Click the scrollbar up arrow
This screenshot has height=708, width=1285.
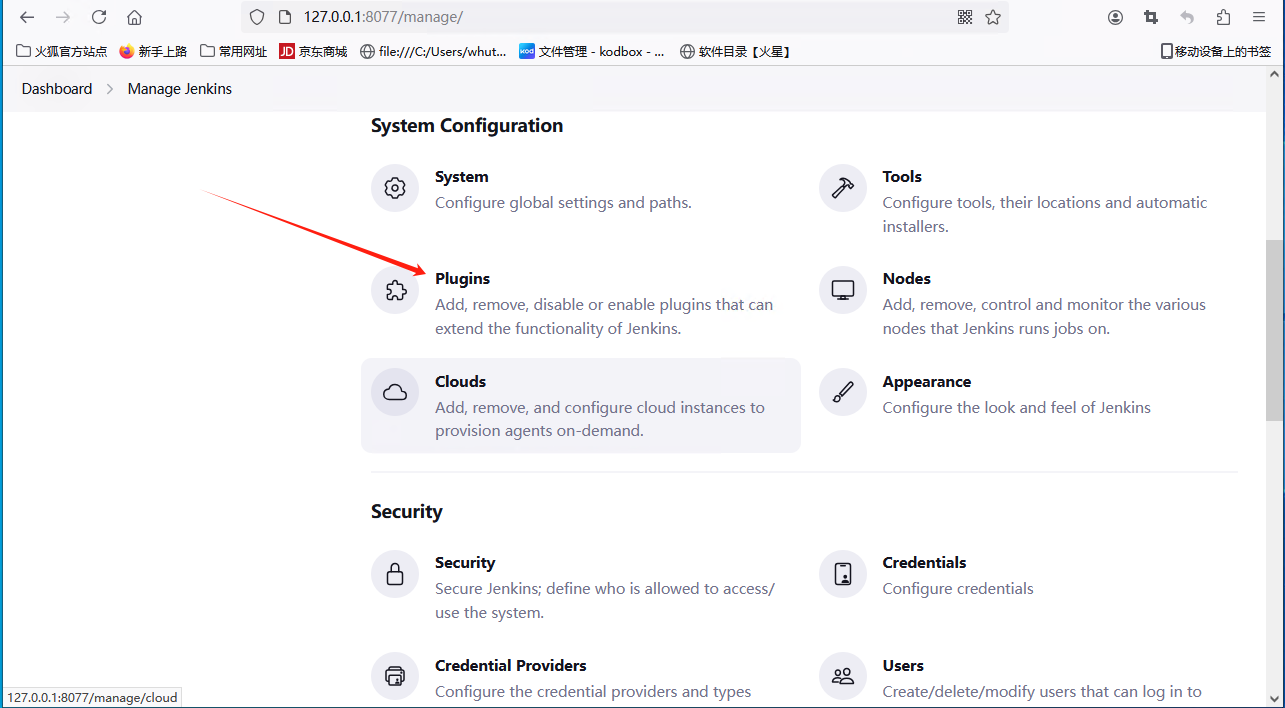click(x=1274, y=76)
